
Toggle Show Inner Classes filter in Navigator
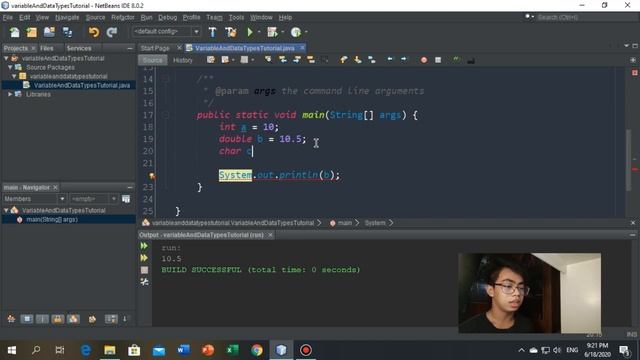(x=73, y=319)
